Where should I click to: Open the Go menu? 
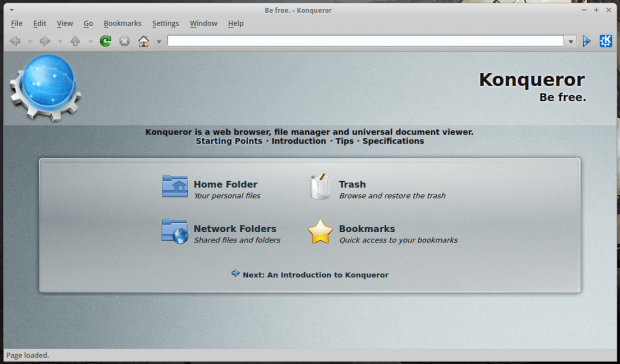point(88,24)
